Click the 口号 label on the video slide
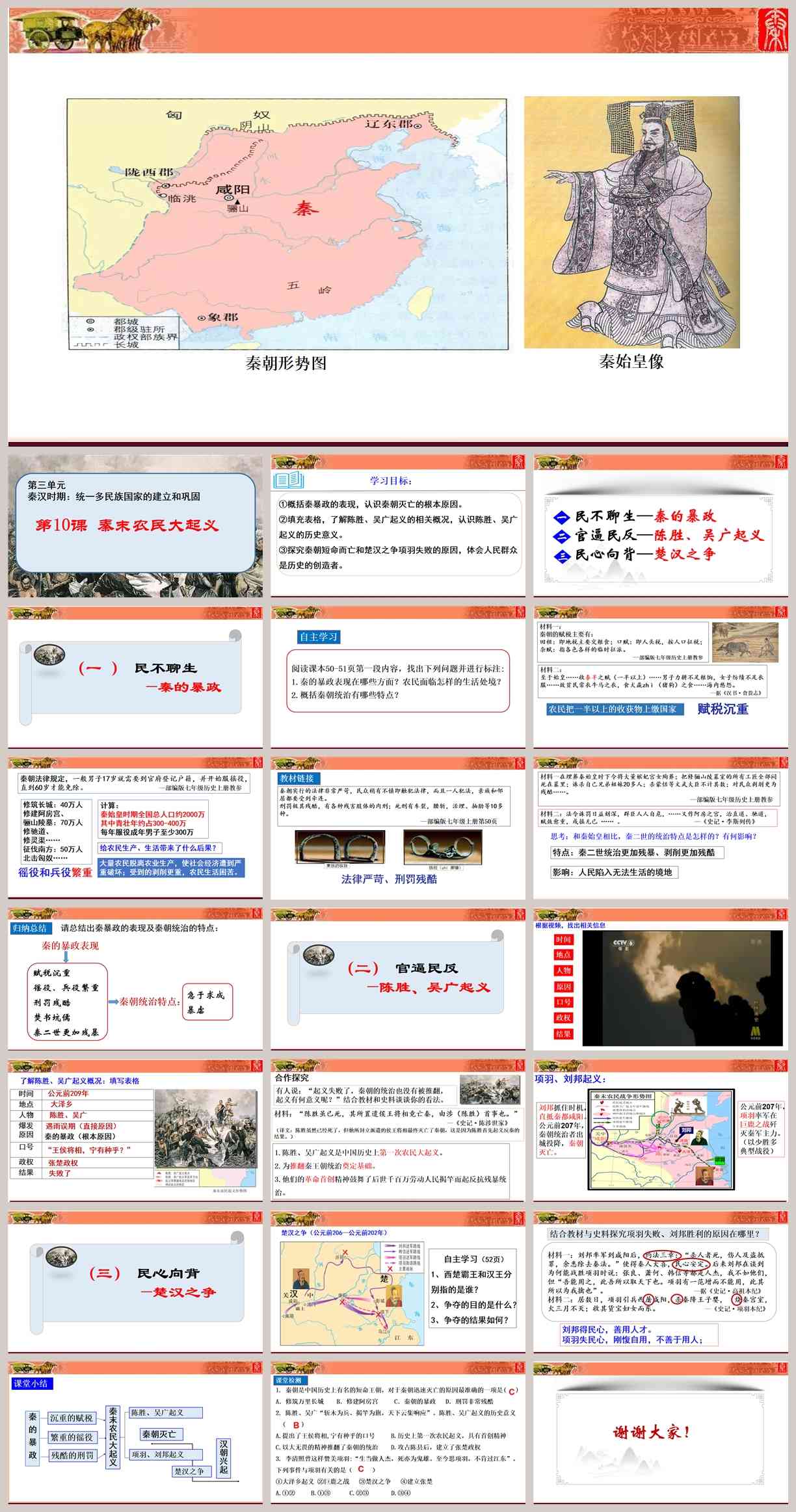Viewport: 796px width, 1512px height. tap(563, 1002)
